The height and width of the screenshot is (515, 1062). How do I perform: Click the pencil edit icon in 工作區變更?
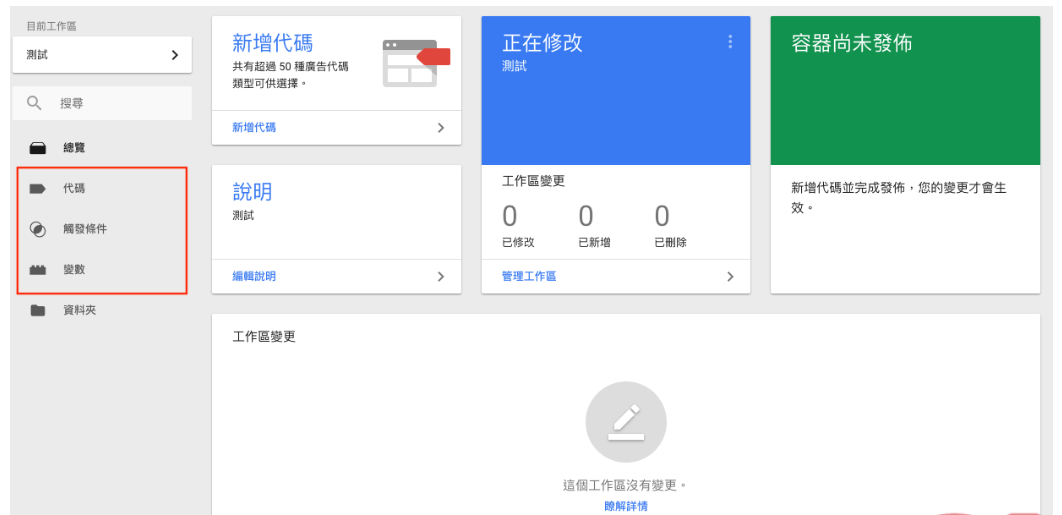click(x=625, y=421)
